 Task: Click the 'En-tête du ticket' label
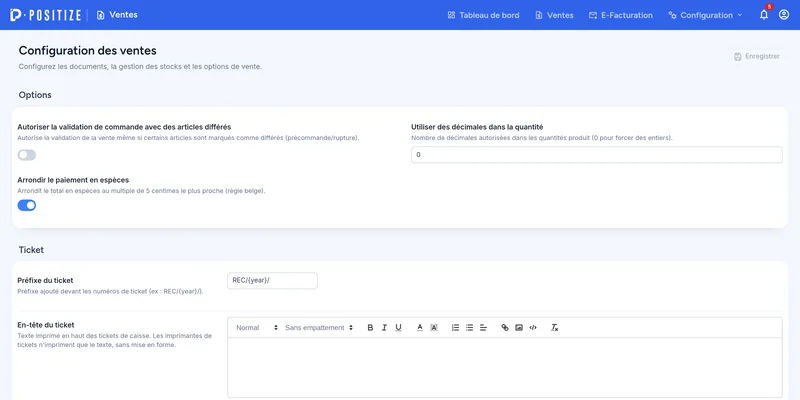point(46,325)
